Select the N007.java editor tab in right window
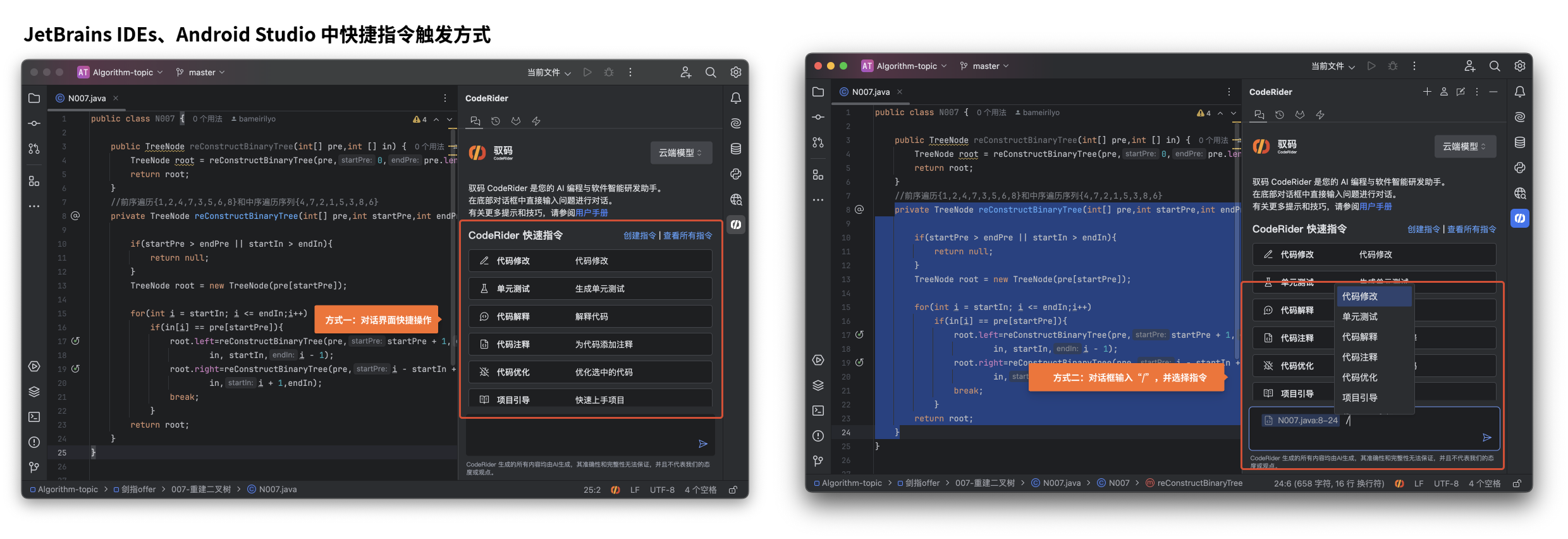The height and width of the screenshot is (539, 1568). [x=871, y=92]
